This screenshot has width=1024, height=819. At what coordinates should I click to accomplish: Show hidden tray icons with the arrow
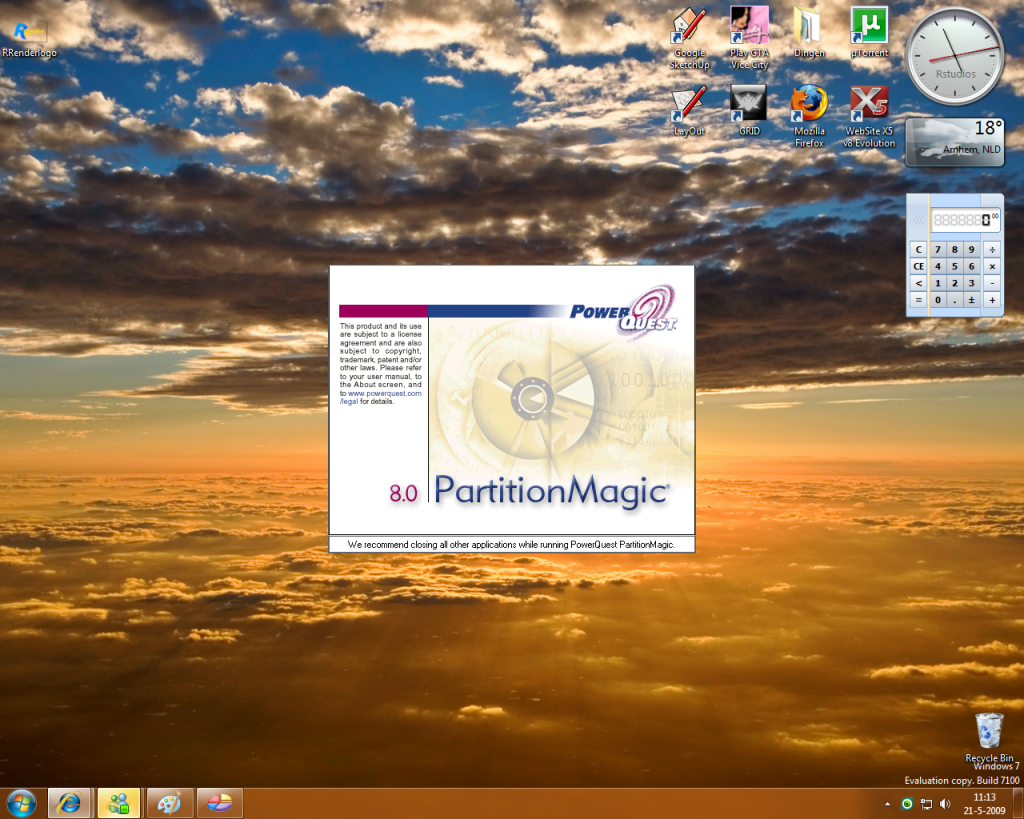(888, 804)
